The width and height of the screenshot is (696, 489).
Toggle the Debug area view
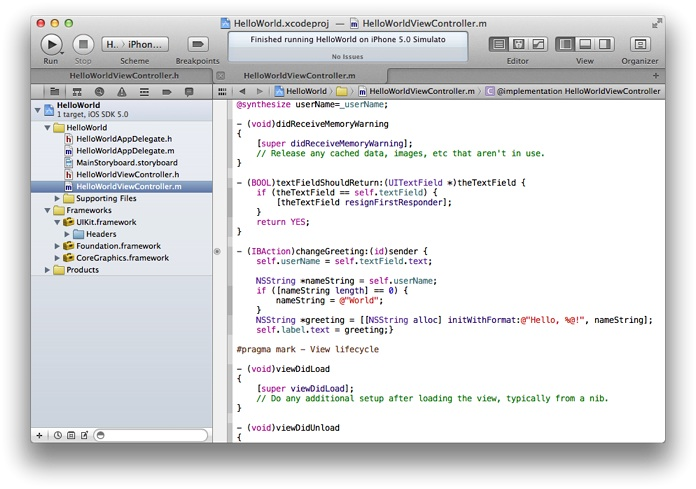pos(585,44)
